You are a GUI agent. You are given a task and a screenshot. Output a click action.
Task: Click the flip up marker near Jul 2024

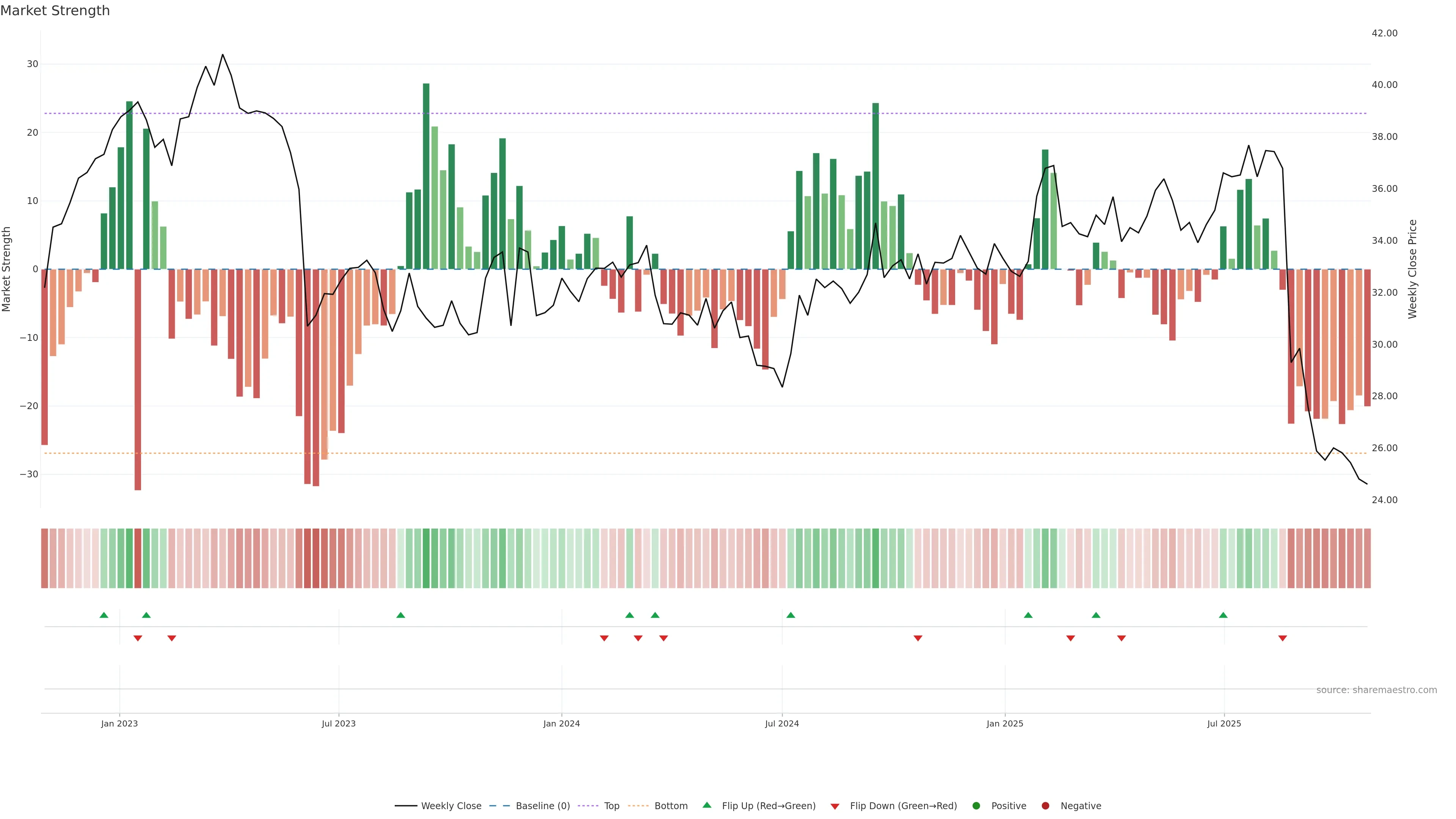point(791,615)
